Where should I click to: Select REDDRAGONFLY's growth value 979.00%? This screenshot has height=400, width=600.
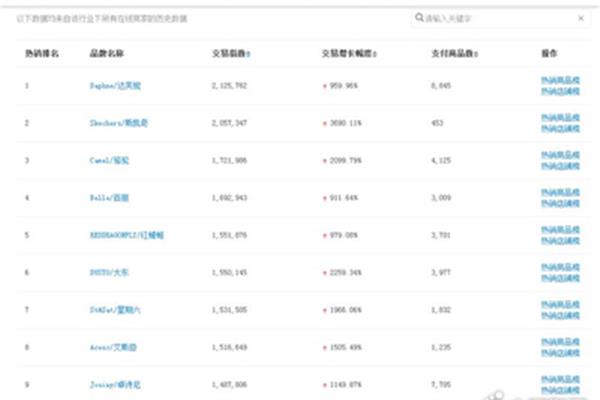[344, 235]
